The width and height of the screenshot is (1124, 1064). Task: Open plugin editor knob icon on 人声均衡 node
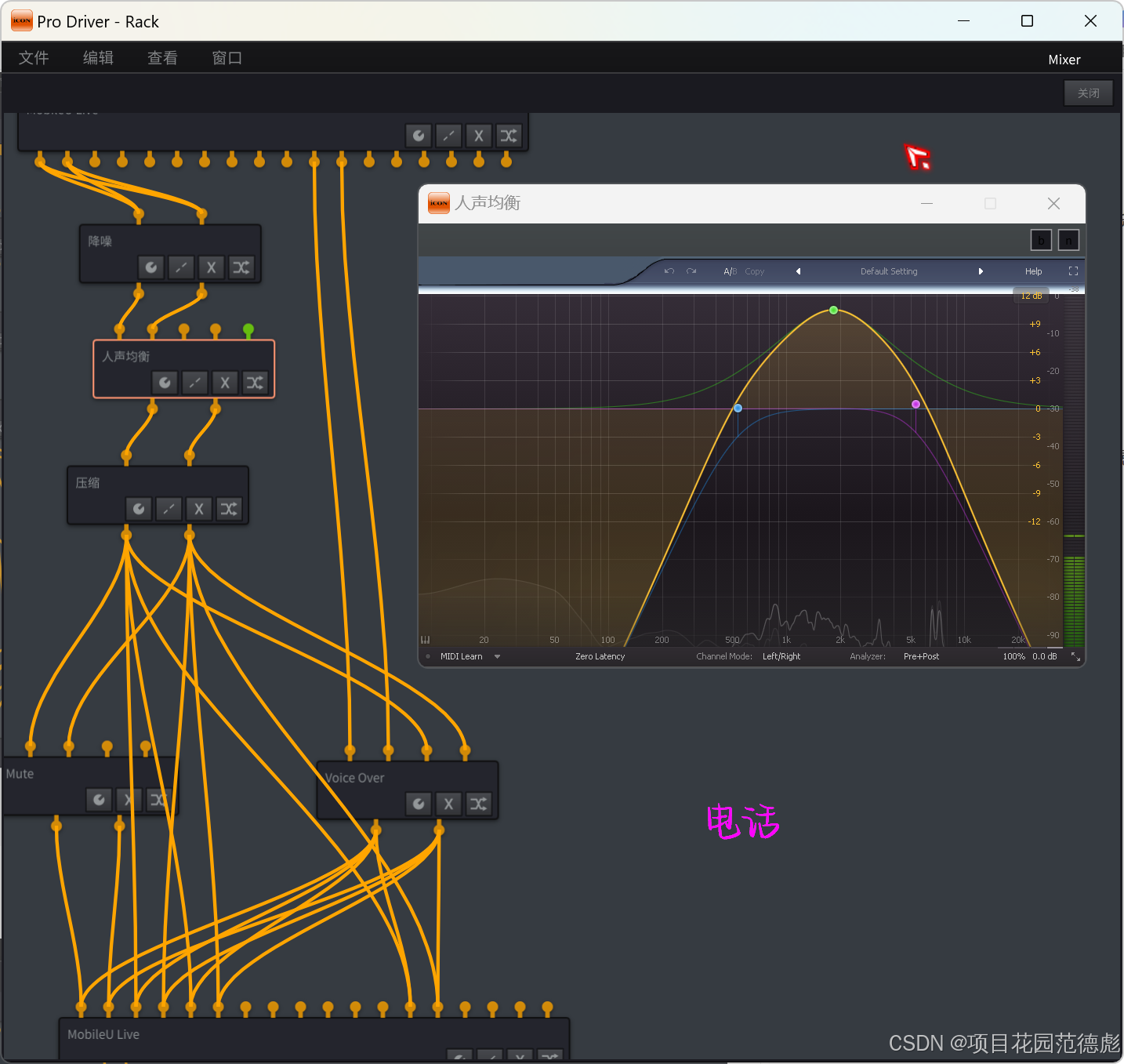165,383
